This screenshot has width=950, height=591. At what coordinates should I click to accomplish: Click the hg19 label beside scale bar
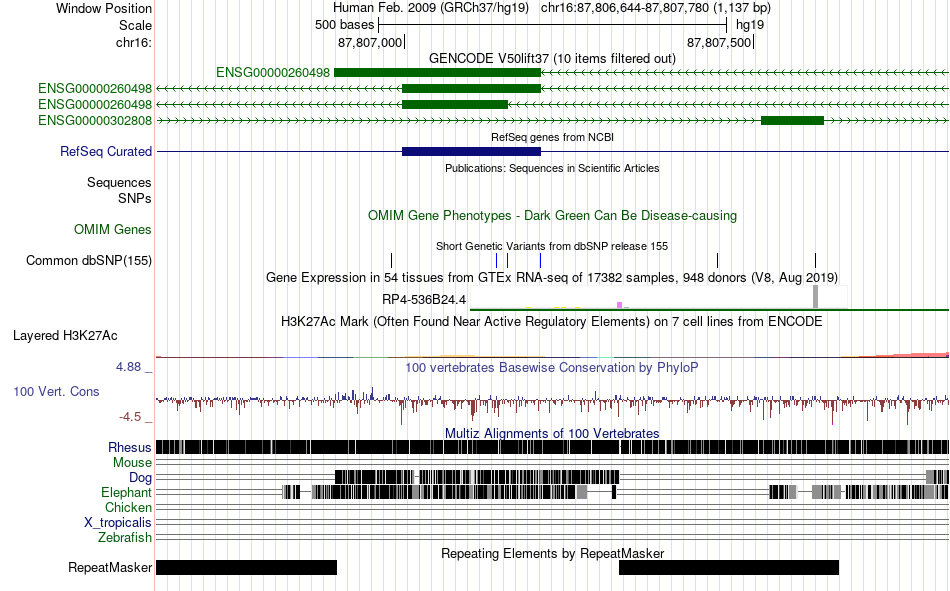pyautogui.click(x=750, y=25)
